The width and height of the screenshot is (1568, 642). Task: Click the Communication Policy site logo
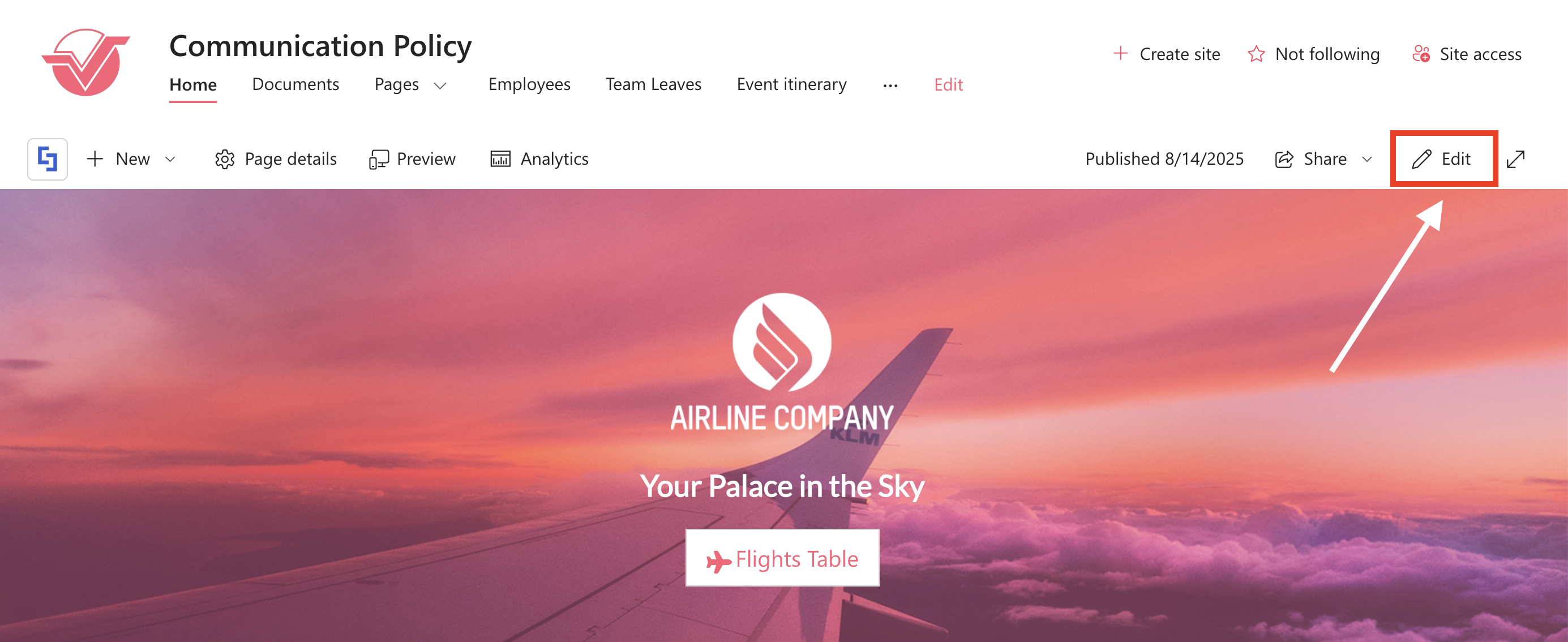[86, 62]
